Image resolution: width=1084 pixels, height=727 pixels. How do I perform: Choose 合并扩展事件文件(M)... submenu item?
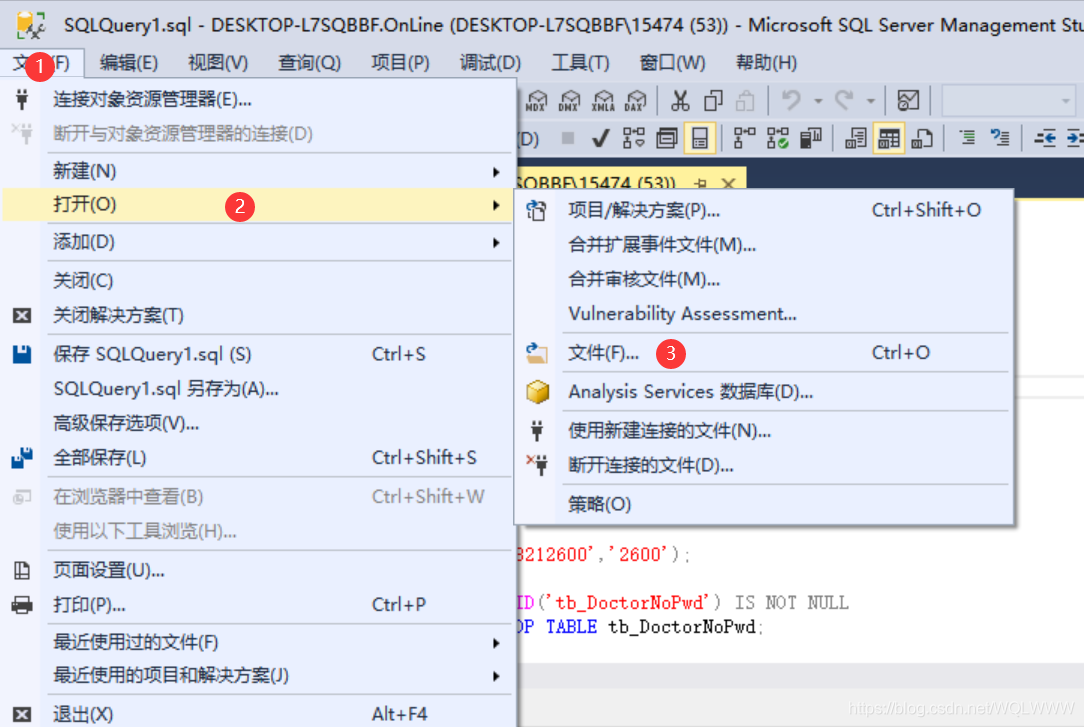(765, 245)
